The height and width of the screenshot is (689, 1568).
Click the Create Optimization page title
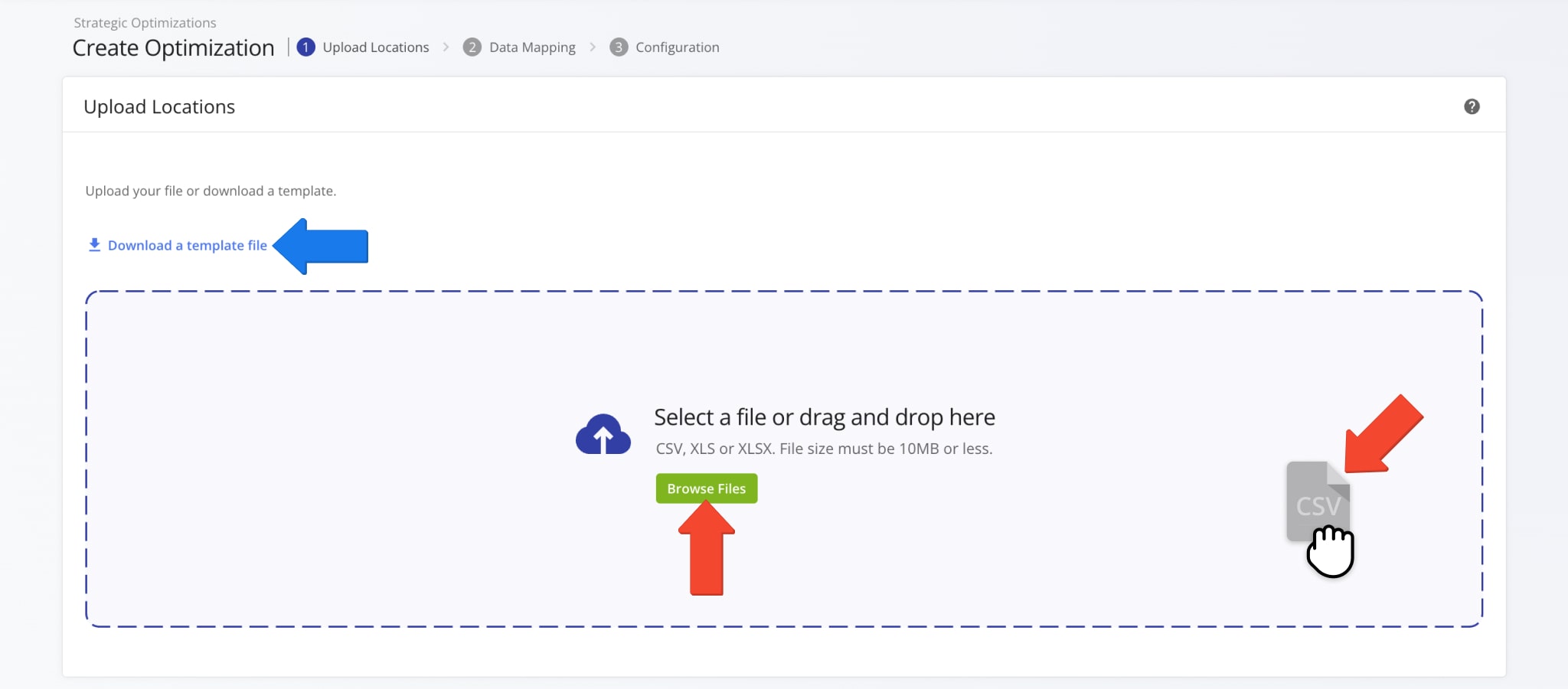[x=172, y=47]
